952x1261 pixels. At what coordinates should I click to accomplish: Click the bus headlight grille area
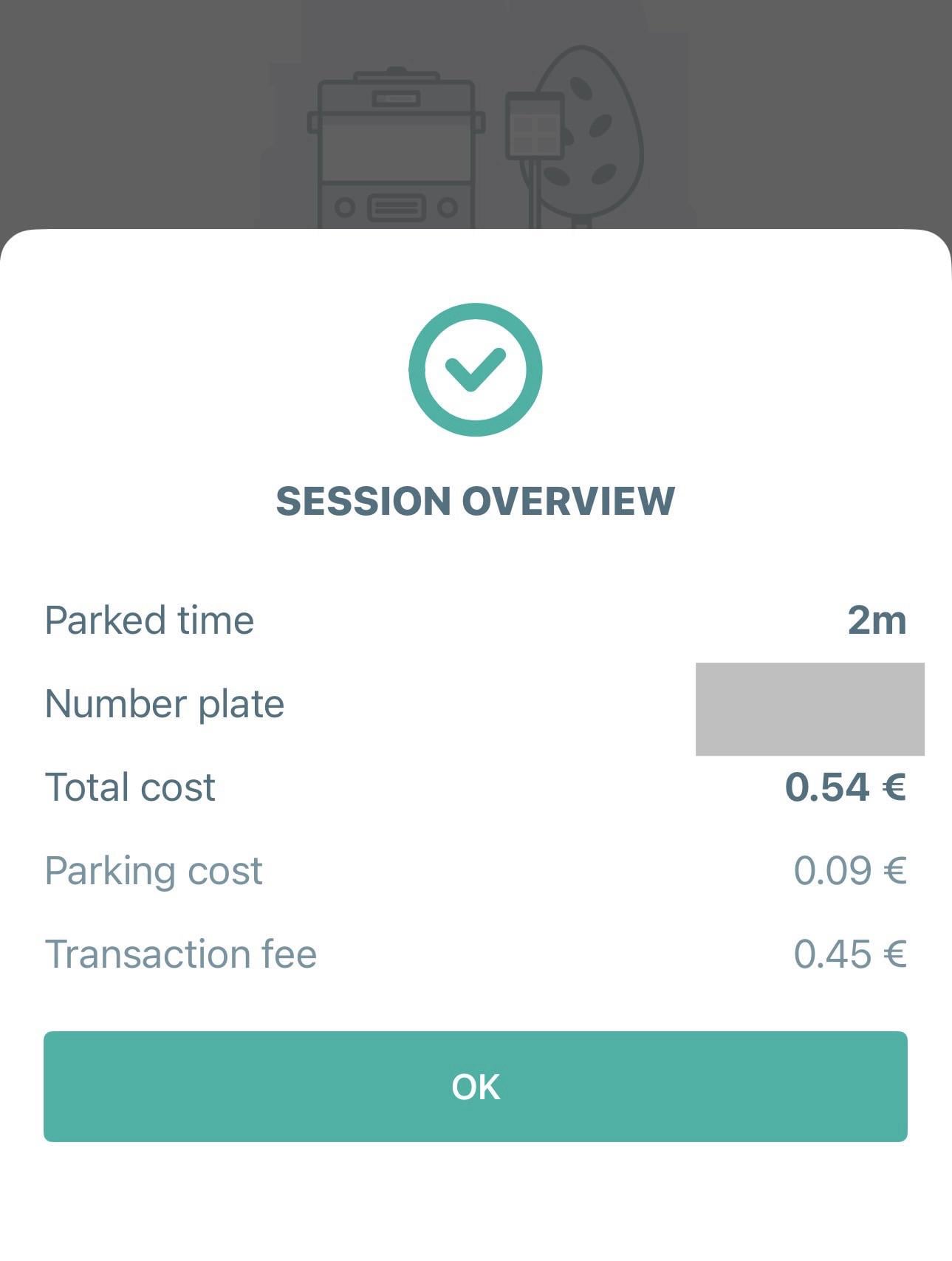[x=397, y=208]
